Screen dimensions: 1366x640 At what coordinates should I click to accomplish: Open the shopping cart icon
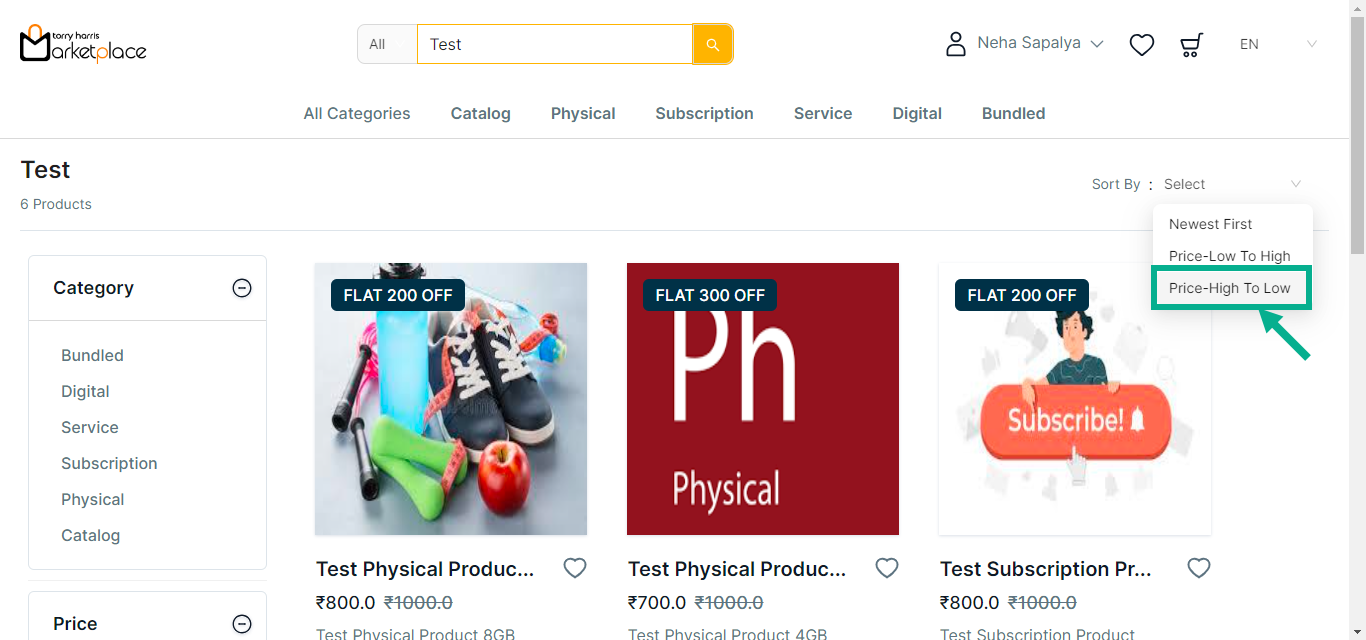[1191, 45]
